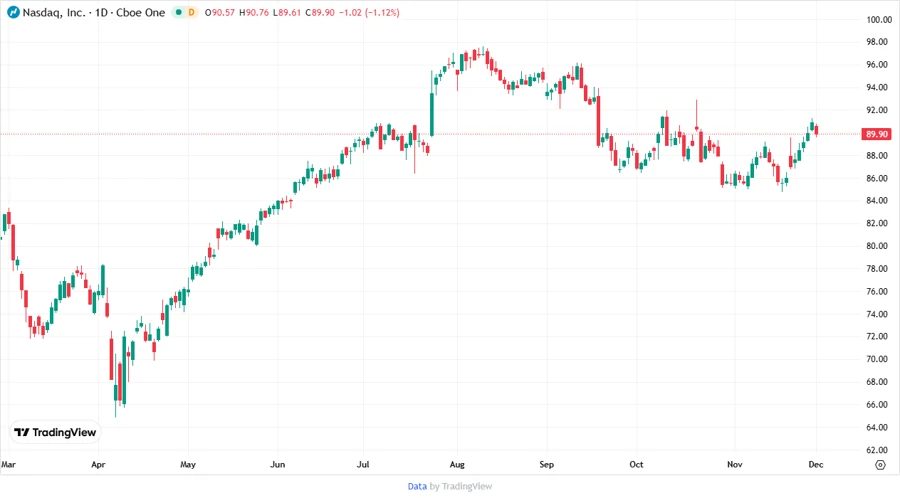Click the L89.61 low value
Image resolution: width=900 pixels, height=498 pixels.
pyautogui.click(x=287, y=12)
